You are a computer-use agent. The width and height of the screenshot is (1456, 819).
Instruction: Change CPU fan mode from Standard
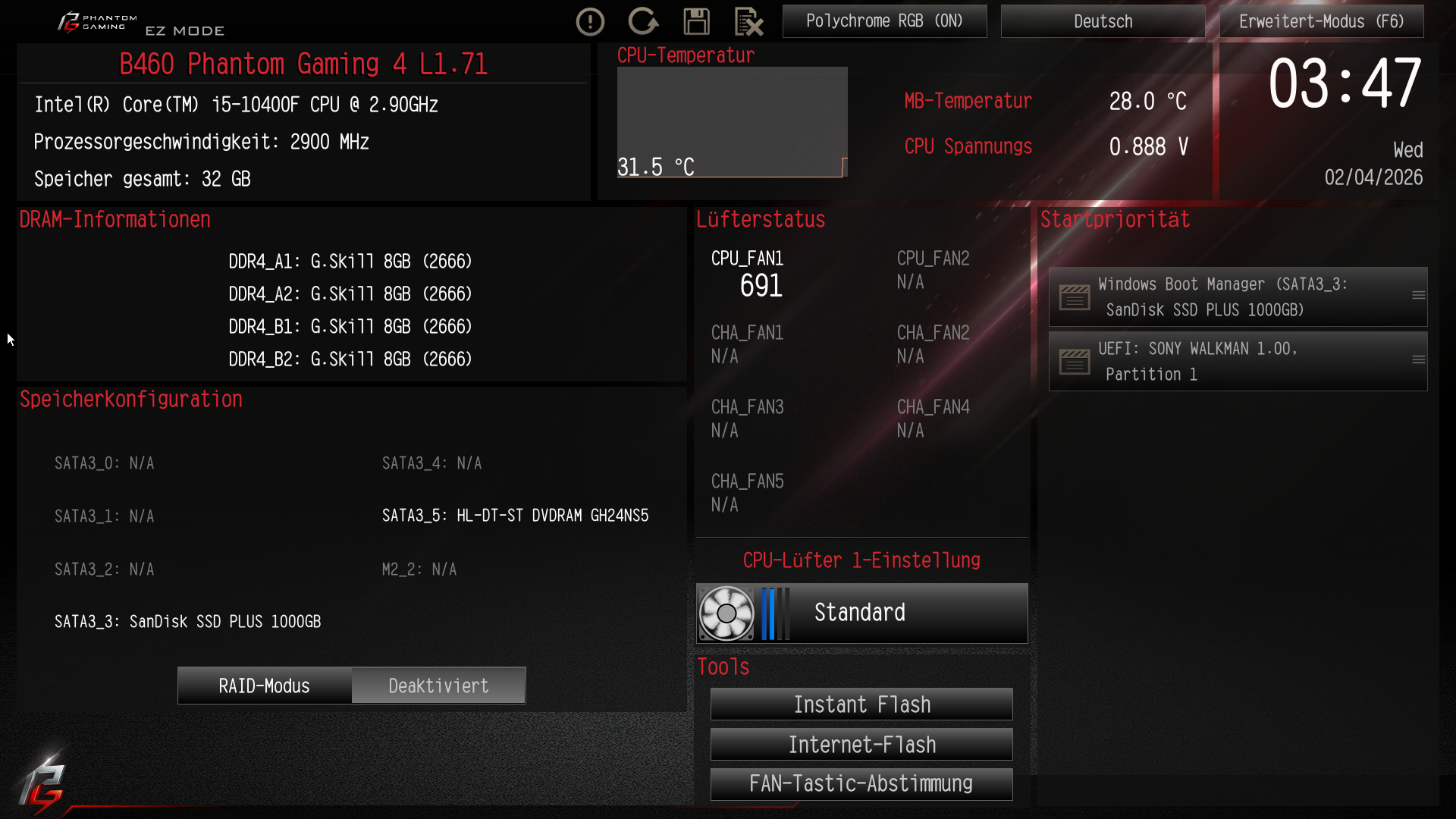861,613
